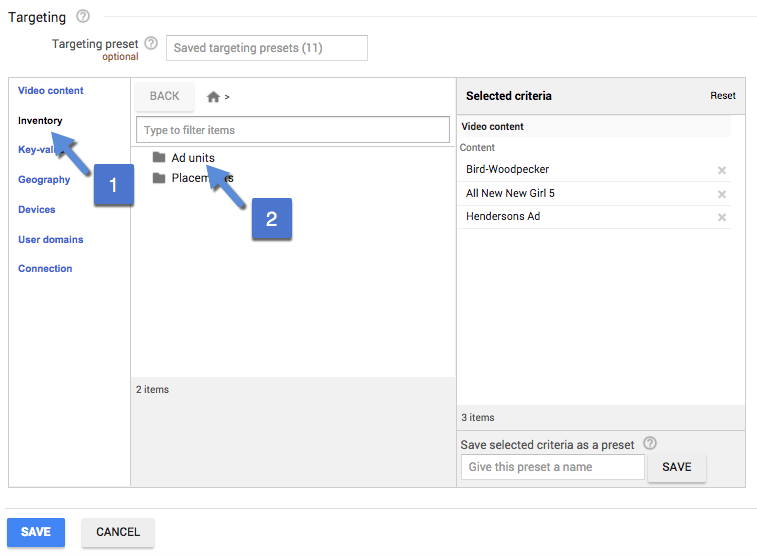Click the Bird-Woodpecker criteria row
Viewport: 757px width, 555px height.
(x=594, y=169)
